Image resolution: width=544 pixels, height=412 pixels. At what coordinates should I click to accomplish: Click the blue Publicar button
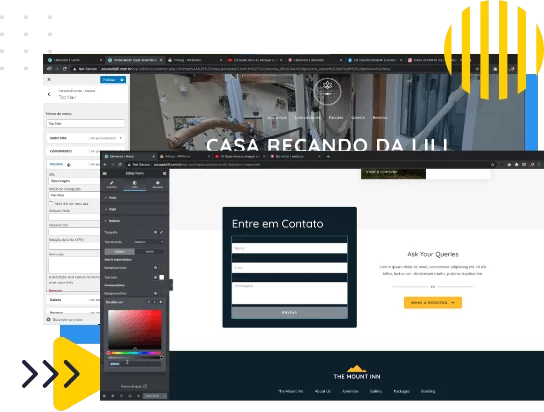click(x=113, y=80)
